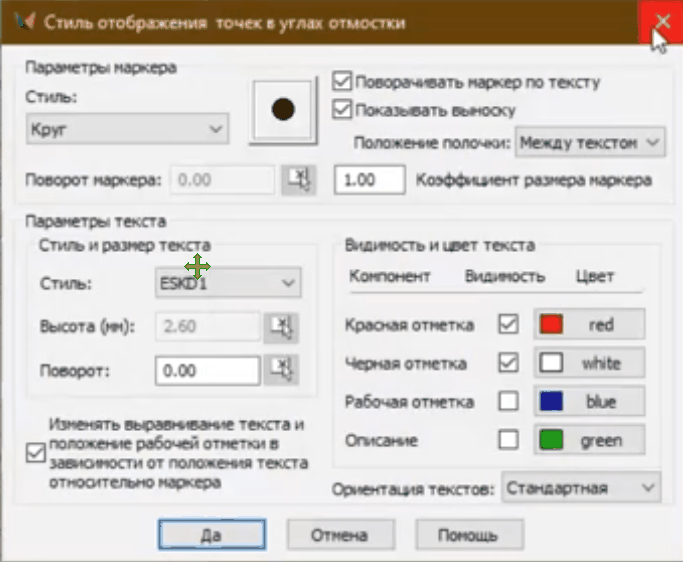Enable visibility checkbox for Описание
The image size is (683, 562).
509,440
